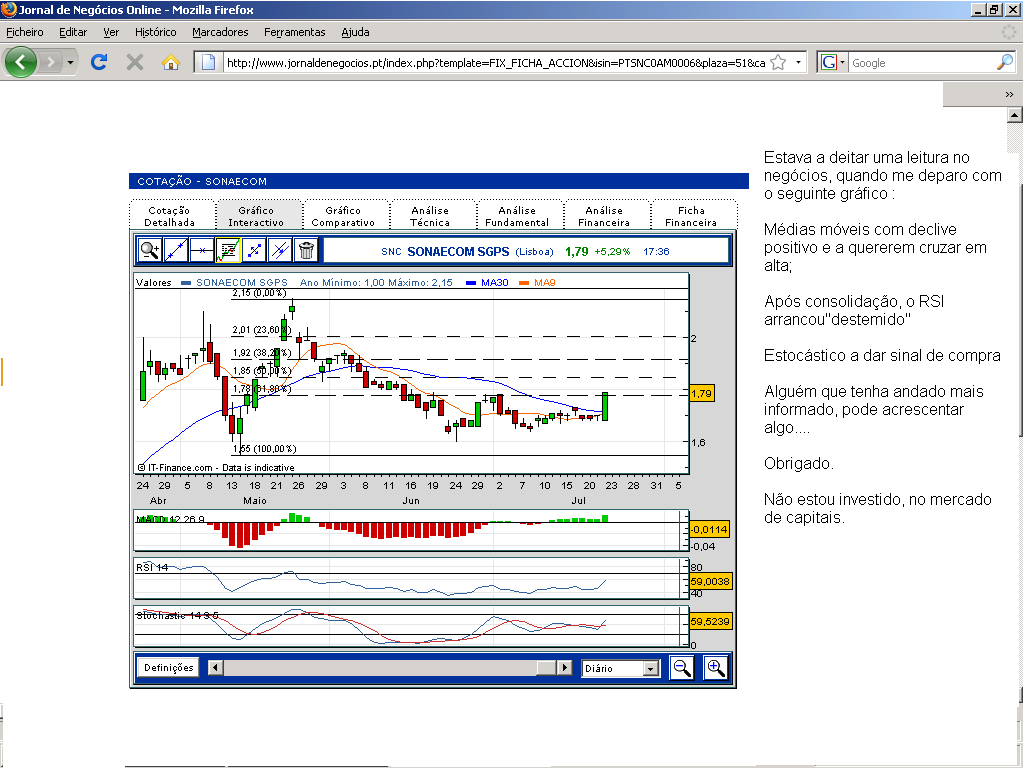Open the Marcadores menu
This screenshot has width=1024, height=768.
220,32
